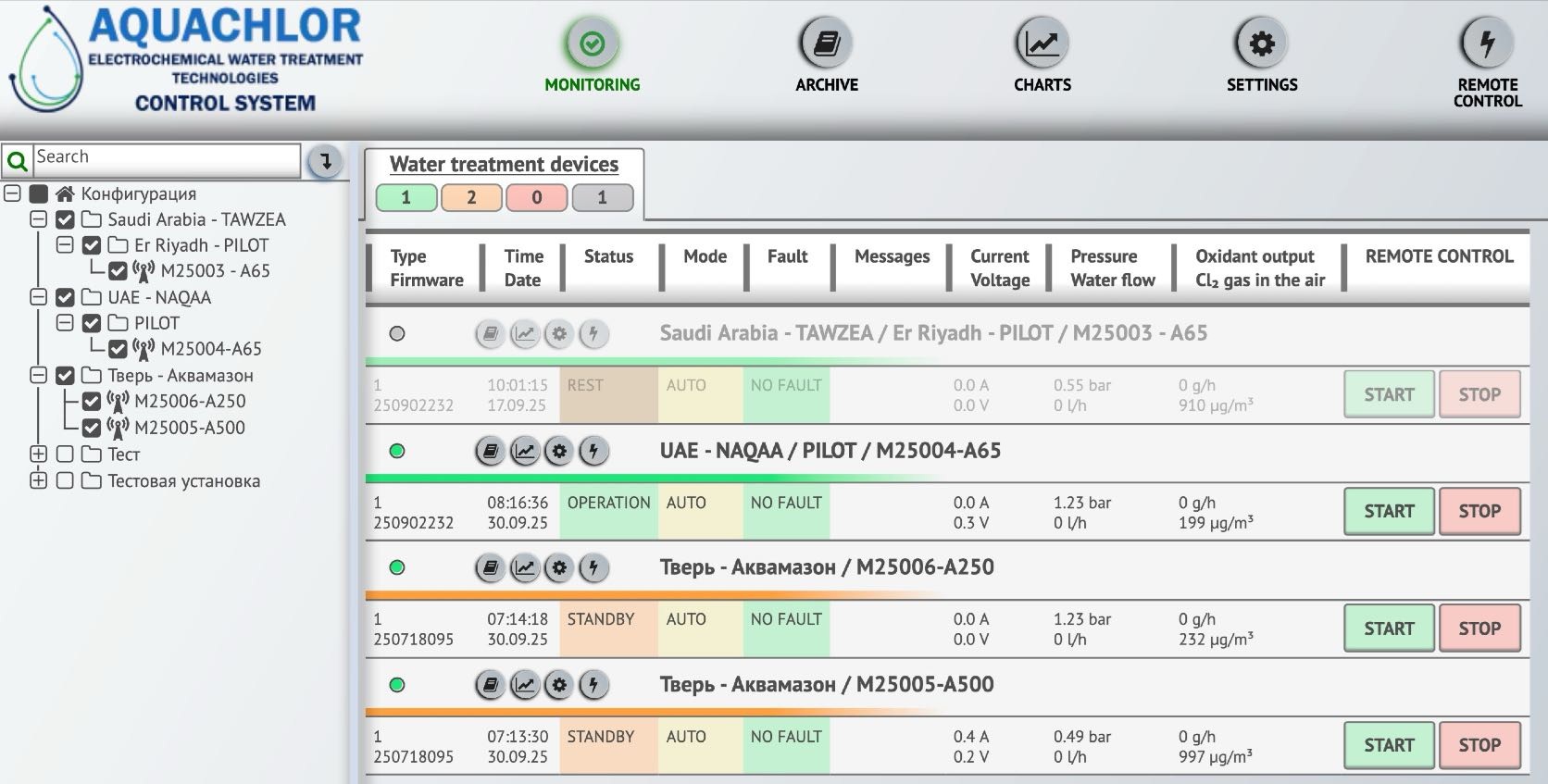Open the Monitoring section icon
This screenshot has height=784, width=1548.
click(x=592, y=43)
